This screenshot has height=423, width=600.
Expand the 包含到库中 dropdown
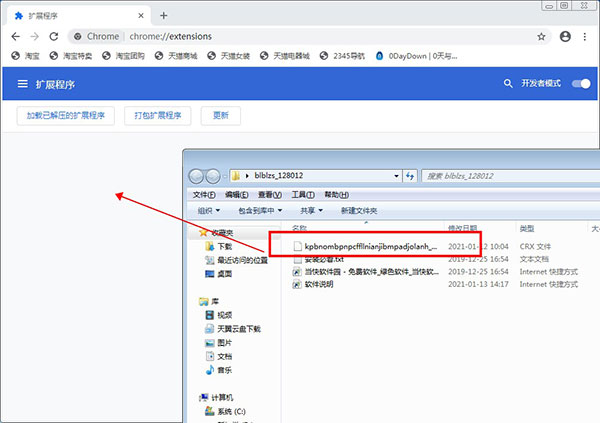260,211
